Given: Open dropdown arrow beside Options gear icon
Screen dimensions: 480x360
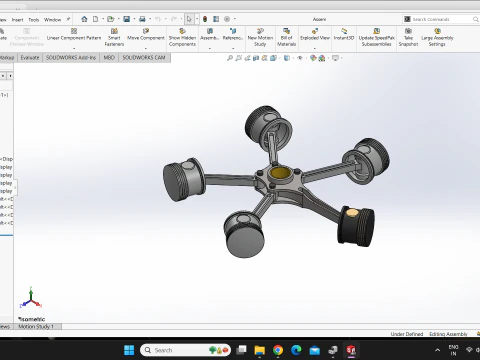Looking at the screenshot, I should coord(235,19).
